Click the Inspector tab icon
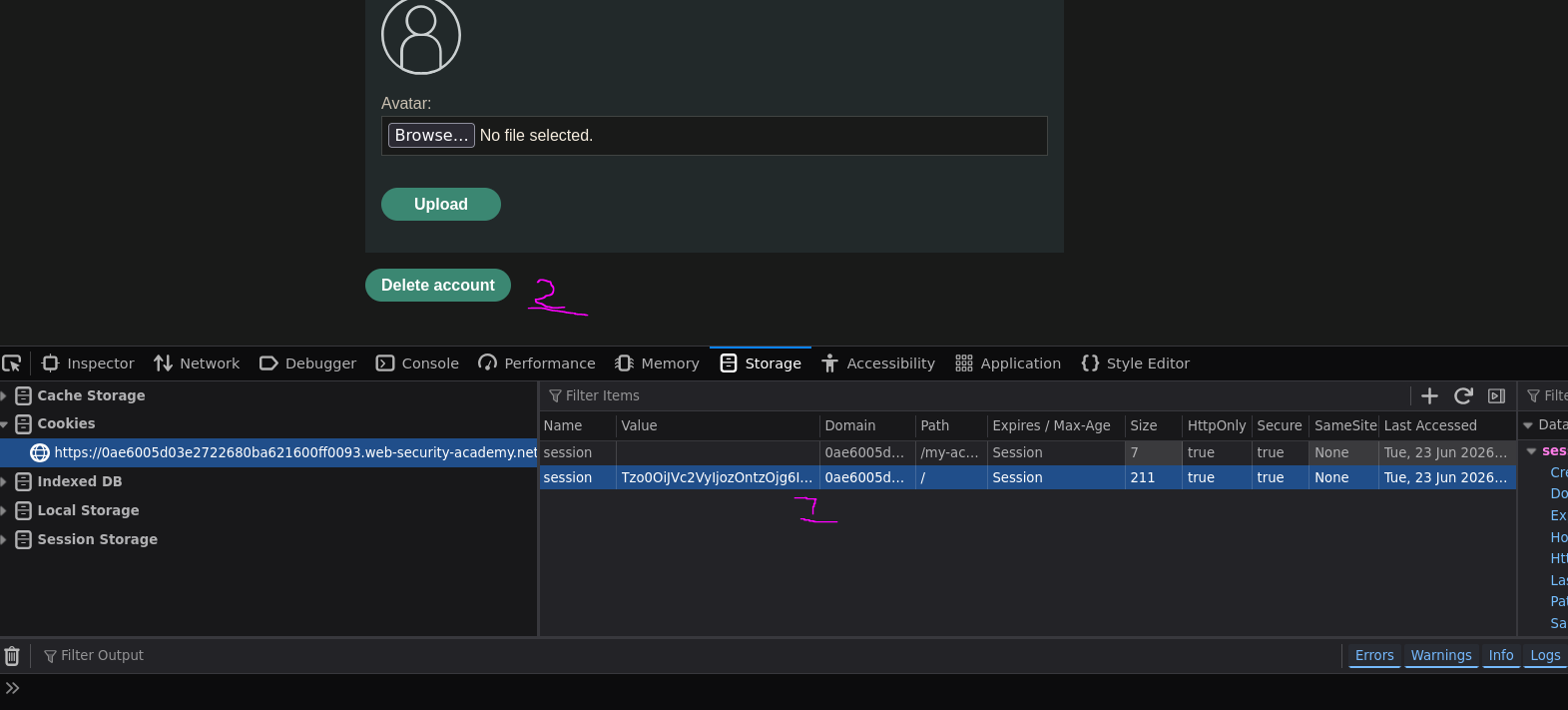The height and width of the screenshot is (710, 1568). click(51, 363)
